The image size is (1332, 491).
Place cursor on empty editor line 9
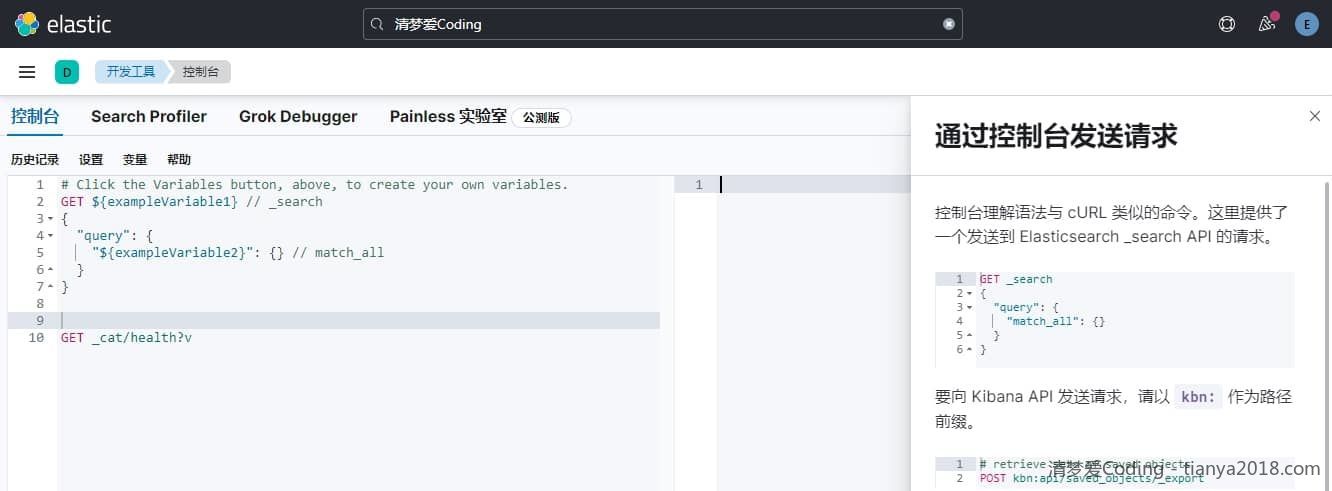[359, 321]
